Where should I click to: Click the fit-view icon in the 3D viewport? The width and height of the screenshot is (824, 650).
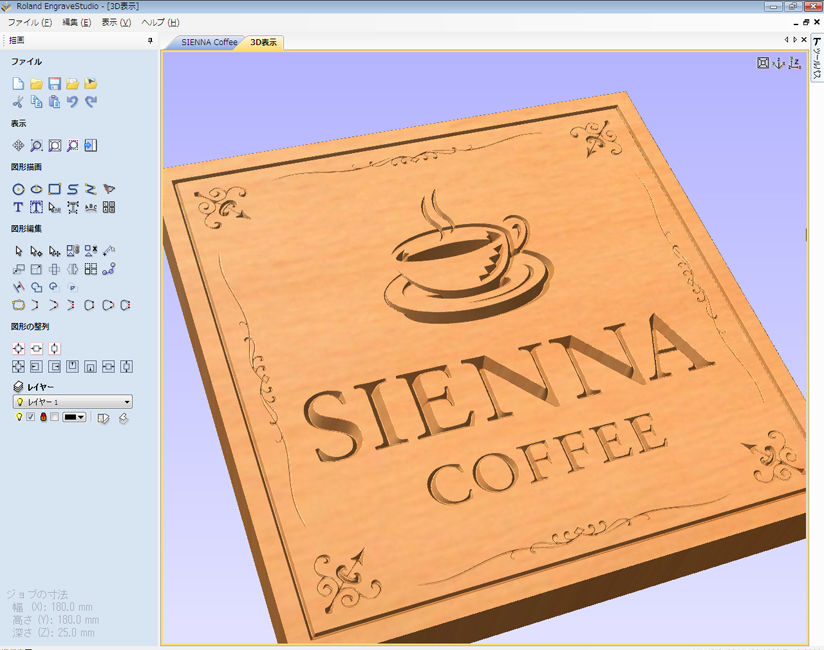(762, 64)
